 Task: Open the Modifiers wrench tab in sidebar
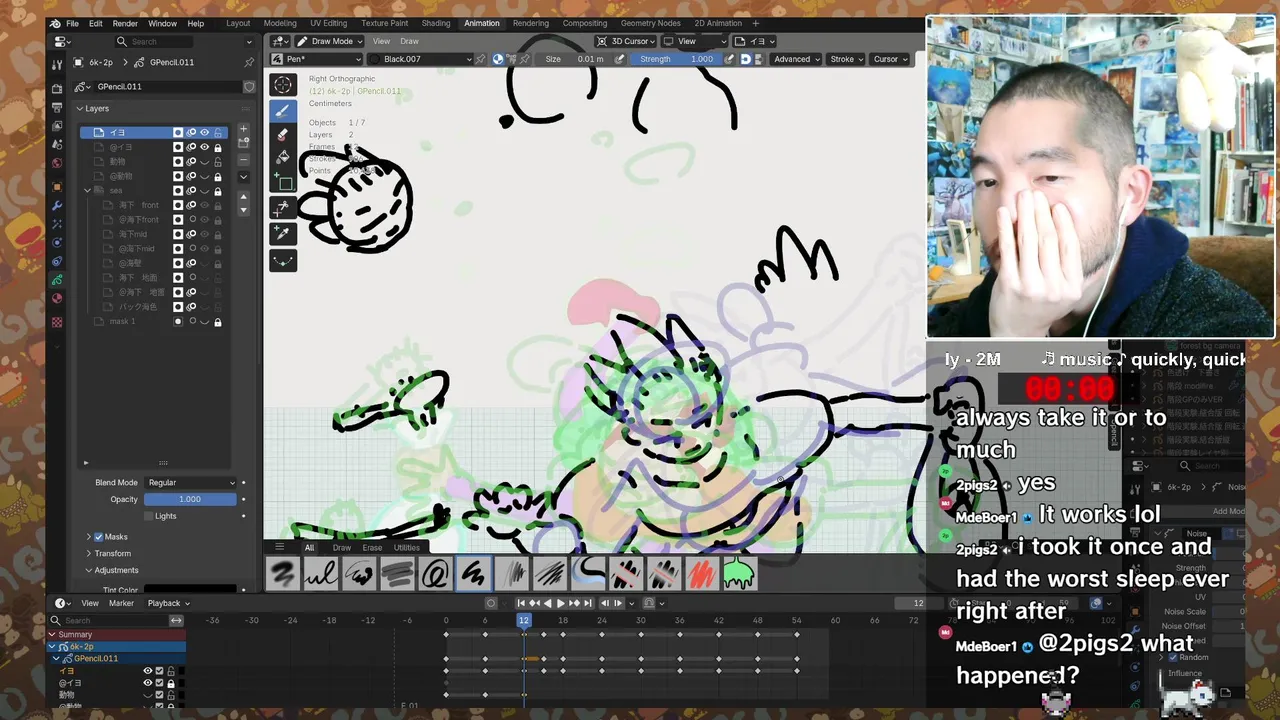pos(57,205)
